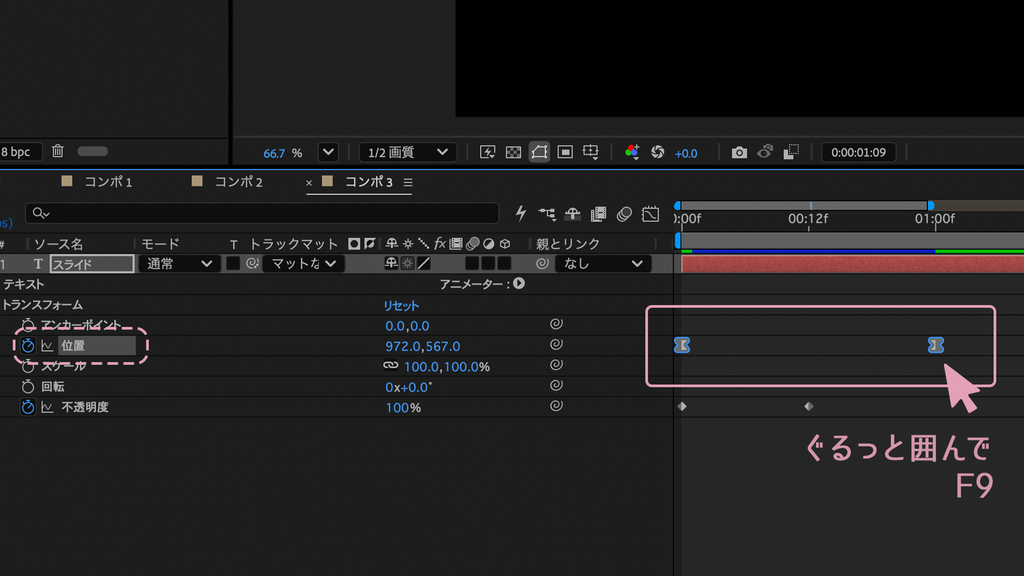1024x576 pixels.
Task: Toggle the 不透明度 stopwatch
Action: (x=27, y=407)
